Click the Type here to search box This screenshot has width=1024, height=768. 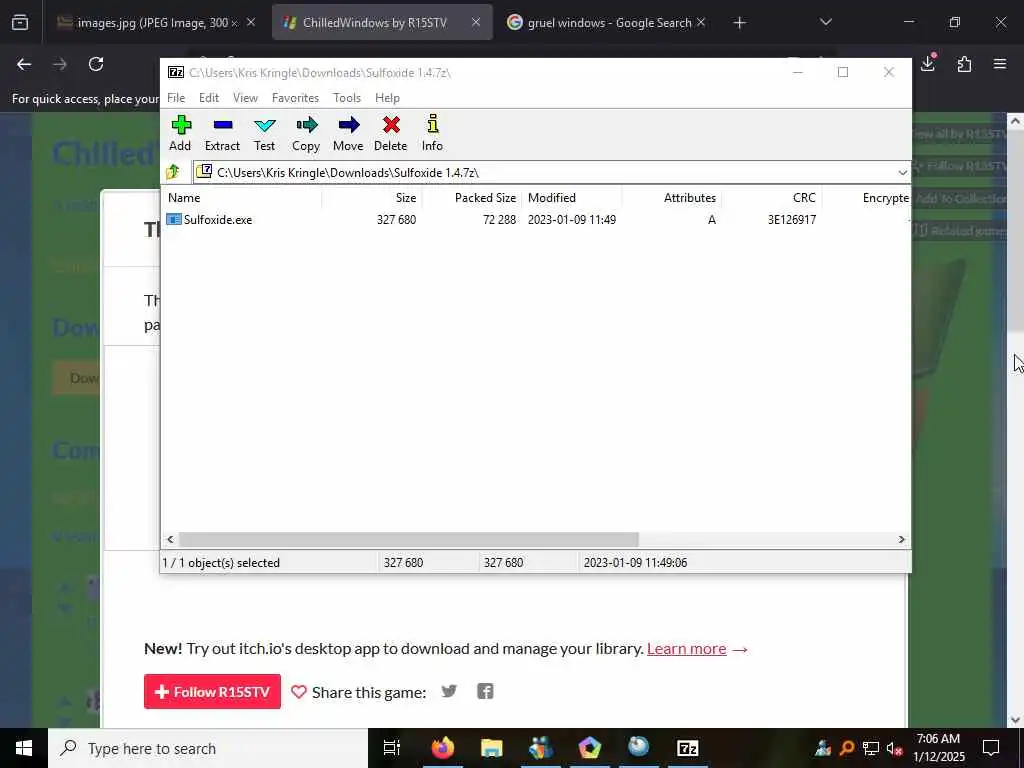[208, 748]
